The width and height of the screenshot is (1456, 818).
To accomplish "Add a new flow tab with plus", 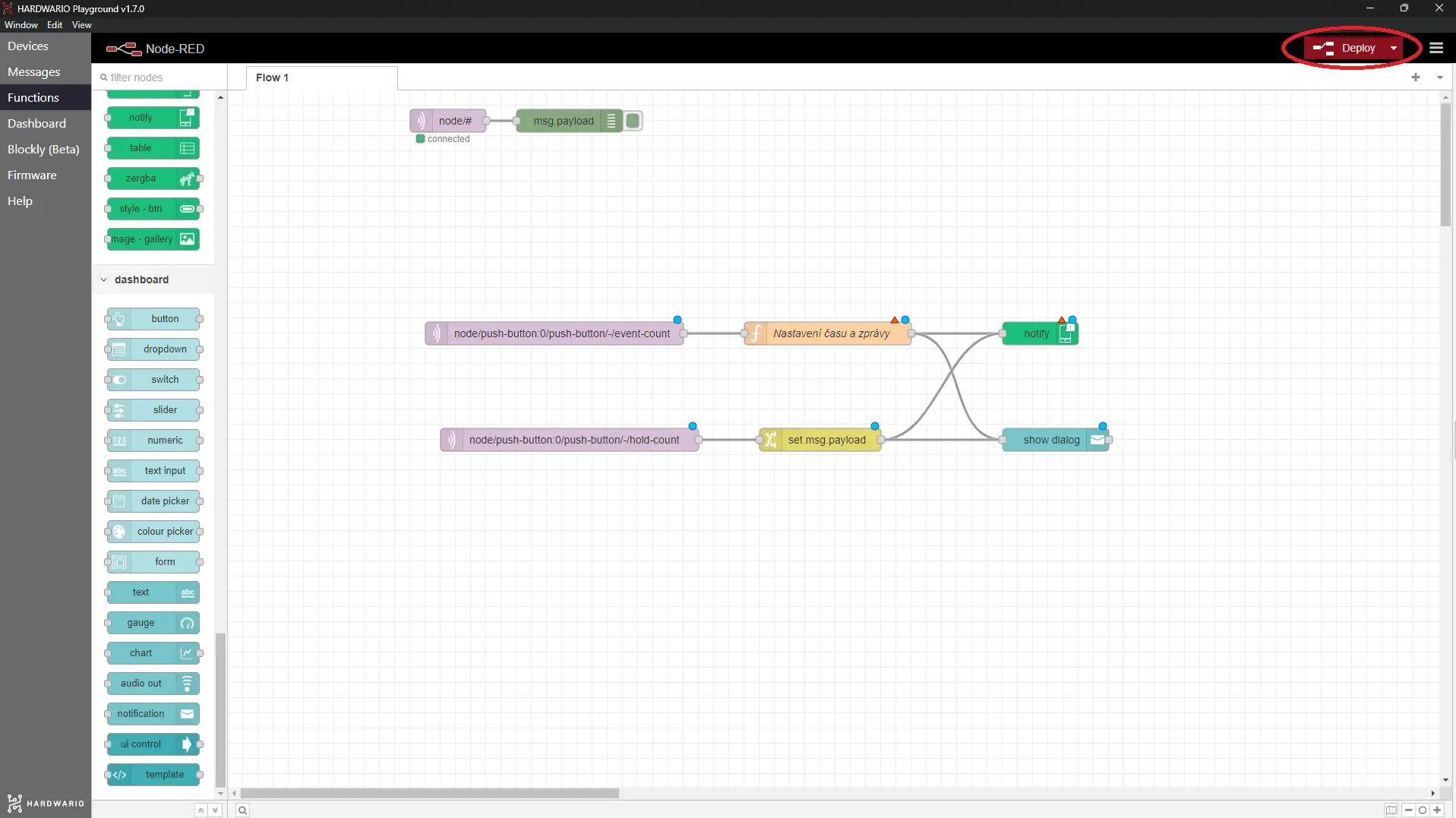I will pos(1416,77).
